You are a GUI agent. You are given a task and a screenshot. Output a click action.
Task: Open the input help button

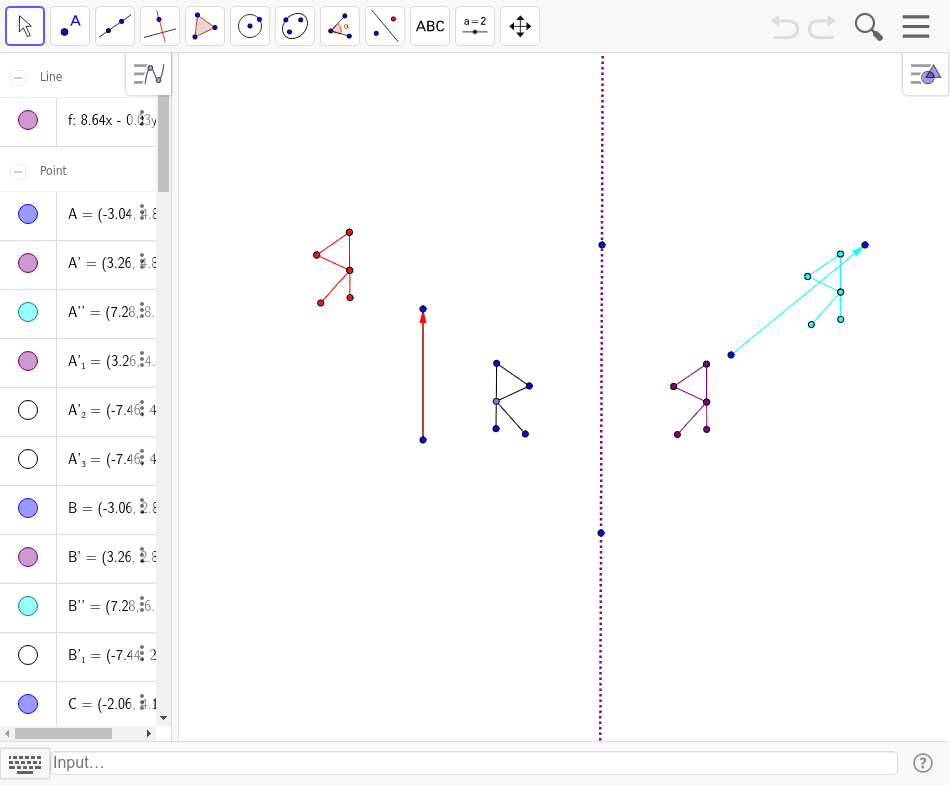point(923,763)
